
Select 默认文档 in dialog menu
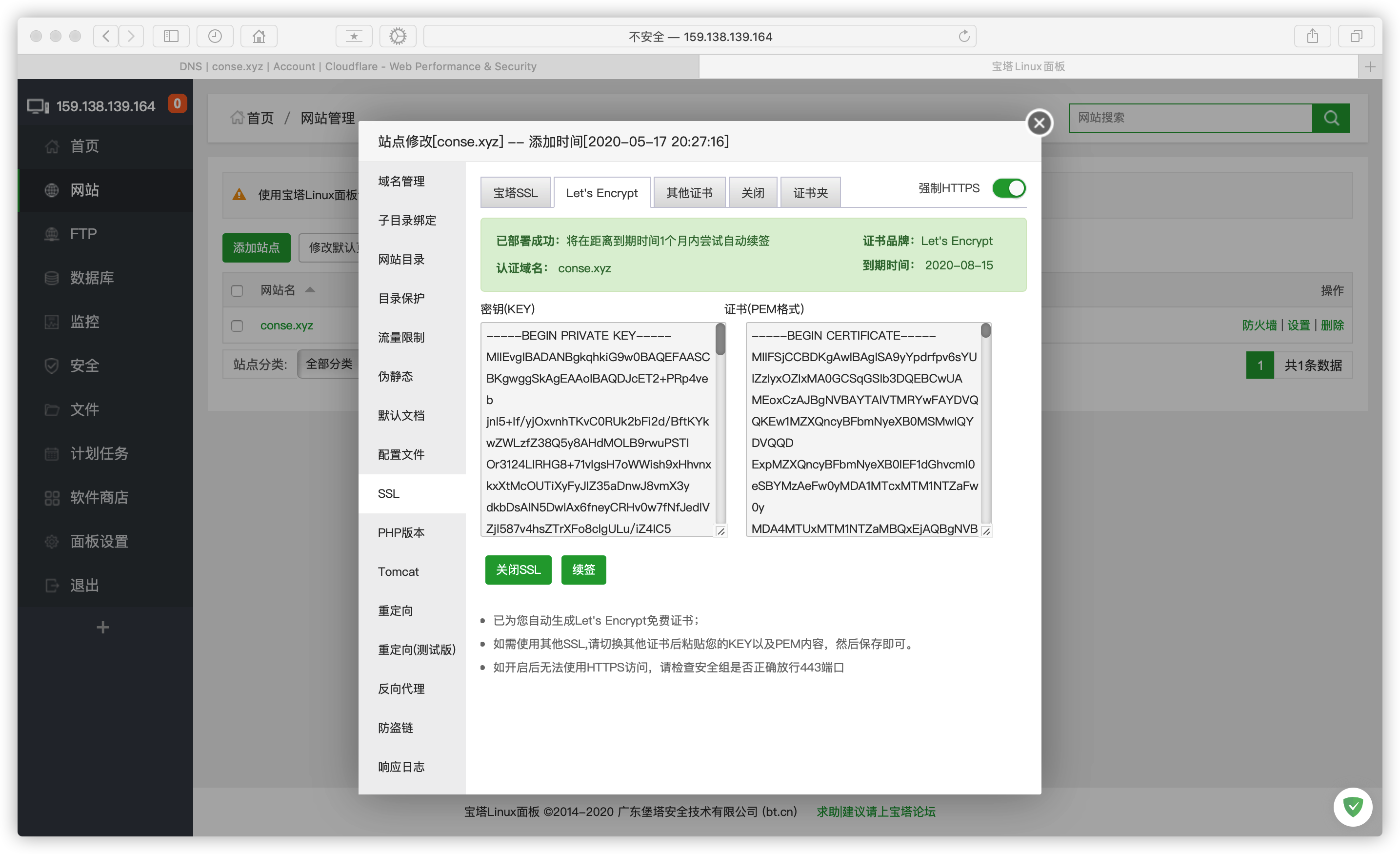(x=412, y=416)
